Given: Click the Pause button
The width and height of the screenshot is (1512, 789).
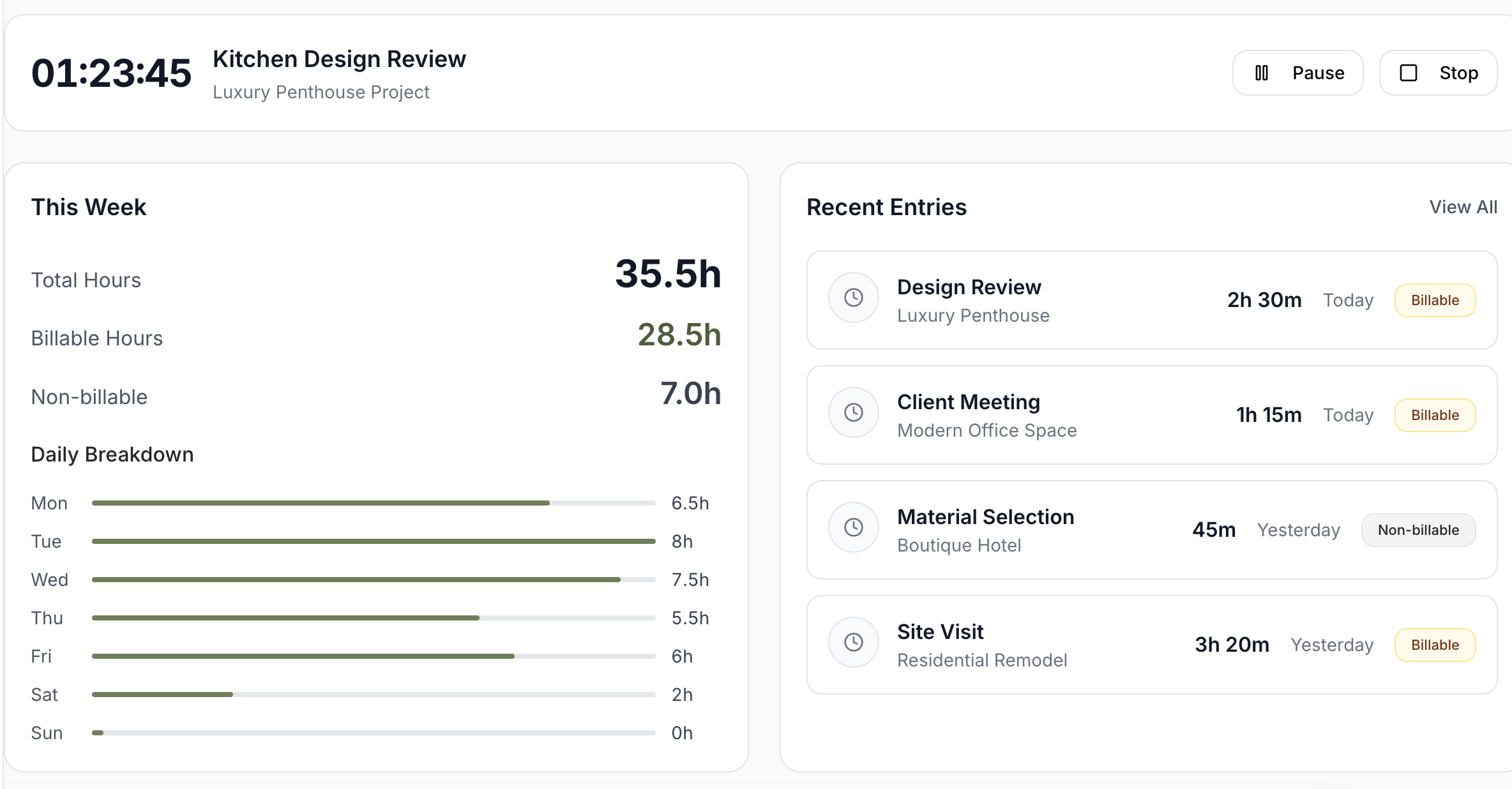Looking at the screenshot, I should coord(1297,73).
